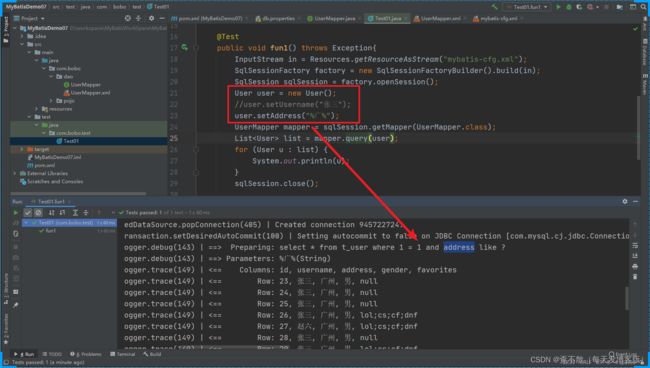Build project with the hammer icon
Viewport: 650px width, 368px height.
[x=495, y=7]
